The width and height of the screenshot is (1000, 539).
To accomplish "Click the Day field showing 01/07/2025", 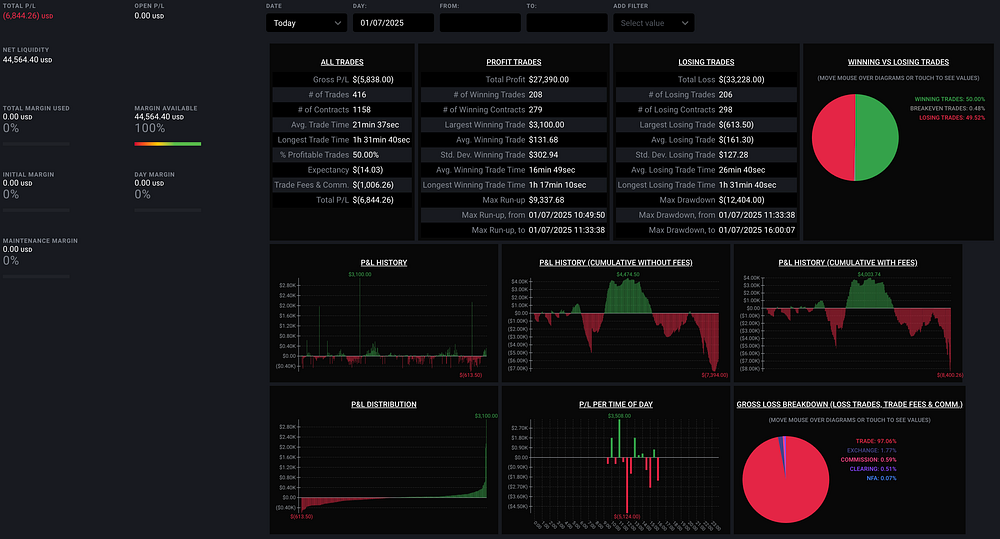I will [393, 23].
